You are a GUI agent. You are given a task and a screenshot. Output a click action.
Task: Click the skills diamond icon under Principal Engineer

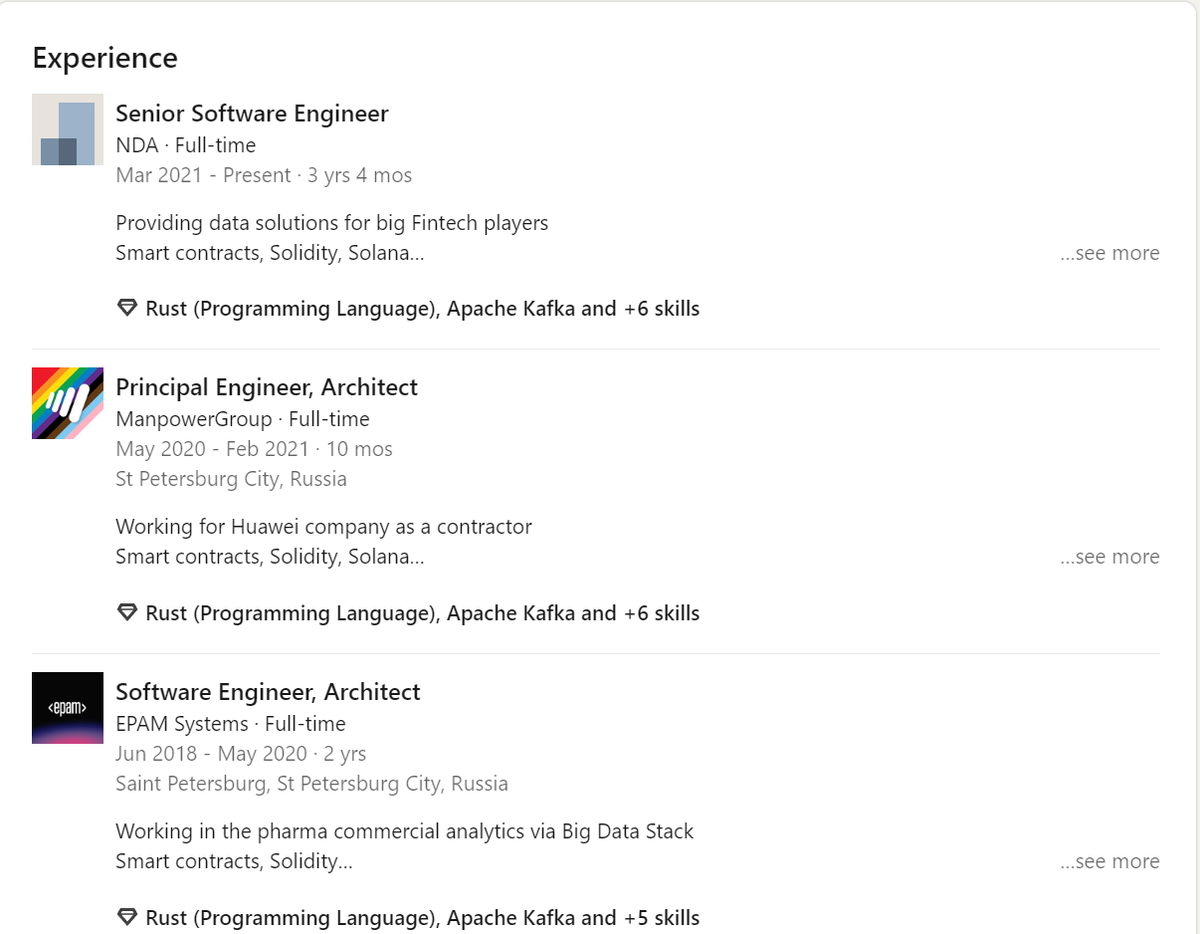pyautogui.click(x=127, y=612)
